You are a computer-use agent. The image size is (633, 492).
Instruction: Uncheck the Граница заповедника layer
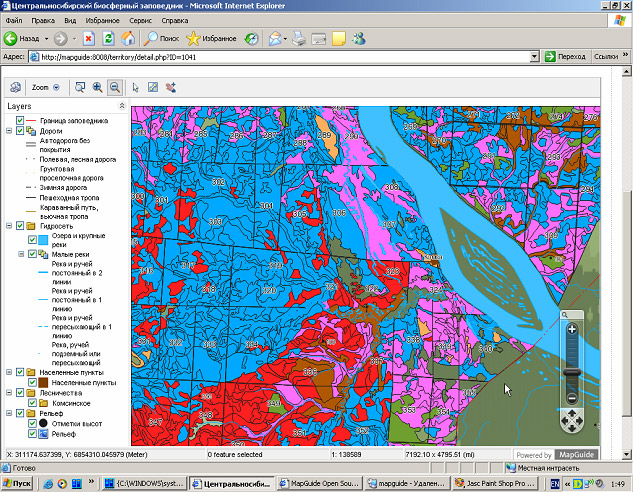(20, 120)
